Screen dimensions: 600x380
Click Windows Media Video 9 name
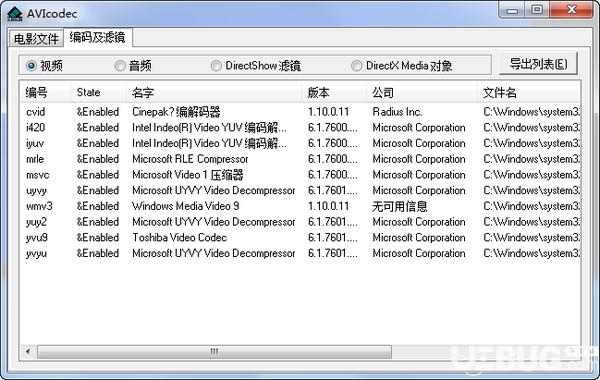186,206
